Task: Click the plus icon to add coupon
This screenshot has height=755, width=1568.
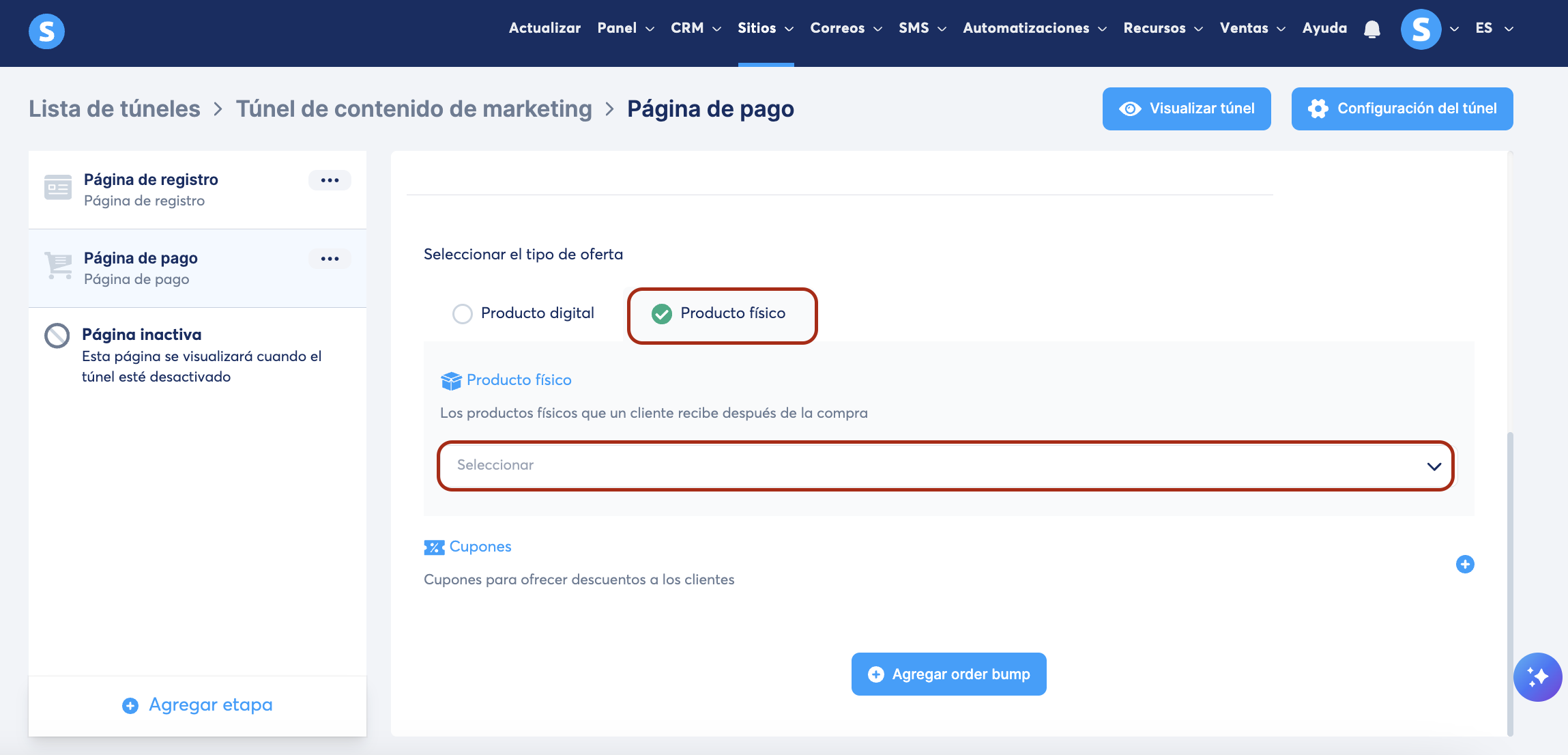Action: 1464,564
